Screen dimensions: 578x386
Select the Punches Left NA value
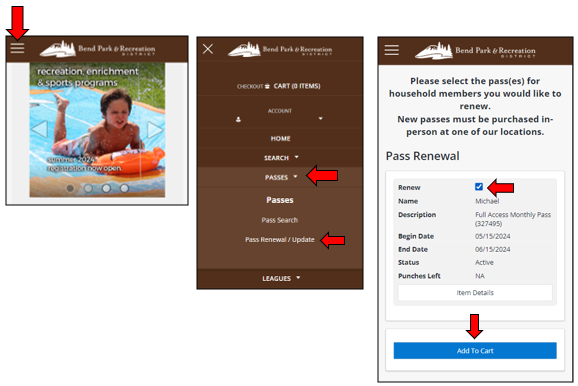[x=480, y=276]
